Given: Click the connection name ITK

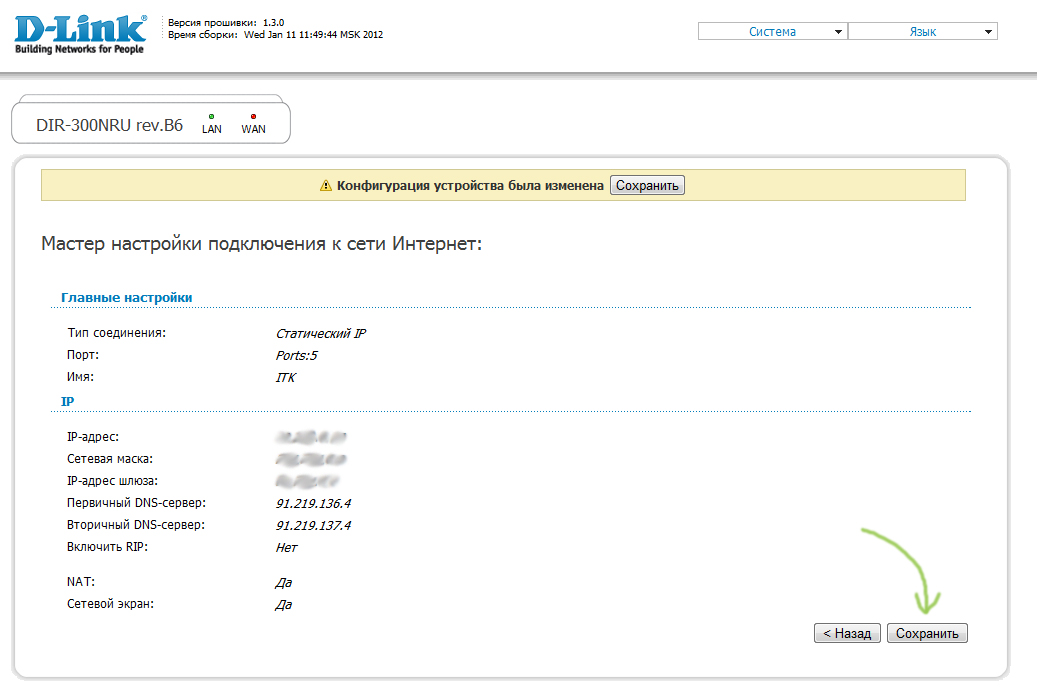Looking at the screenshot, I should click(x=285, y=378).
